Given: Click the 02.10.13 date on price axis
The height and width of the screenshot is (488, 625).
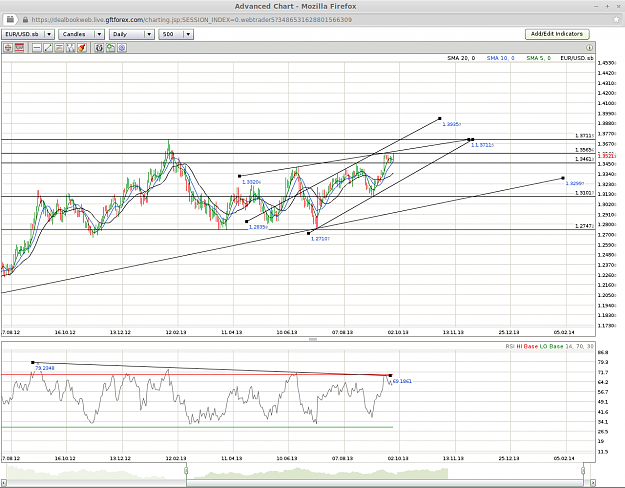Looking at the screenshot, I should (398, 332).
